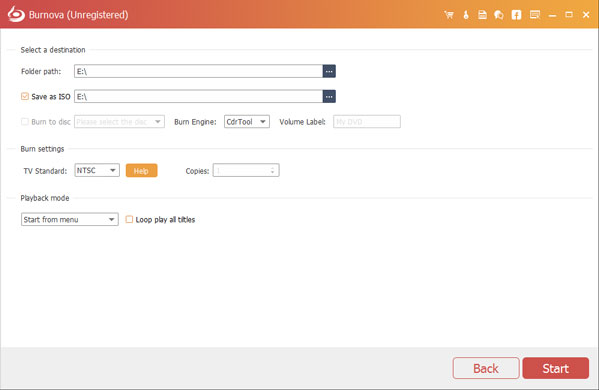Click the Folder path text field
599x390 pixels.
199,71
